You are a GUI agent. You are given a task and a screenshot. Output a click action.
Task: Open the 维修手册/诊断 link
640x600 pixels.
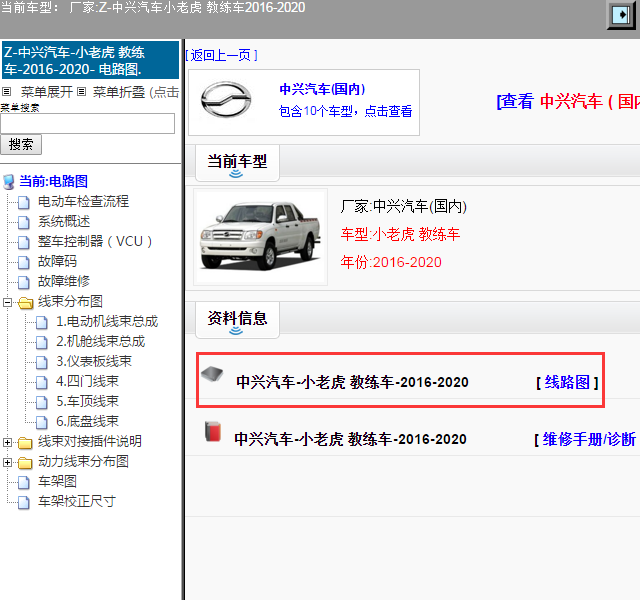click(589, 439)
